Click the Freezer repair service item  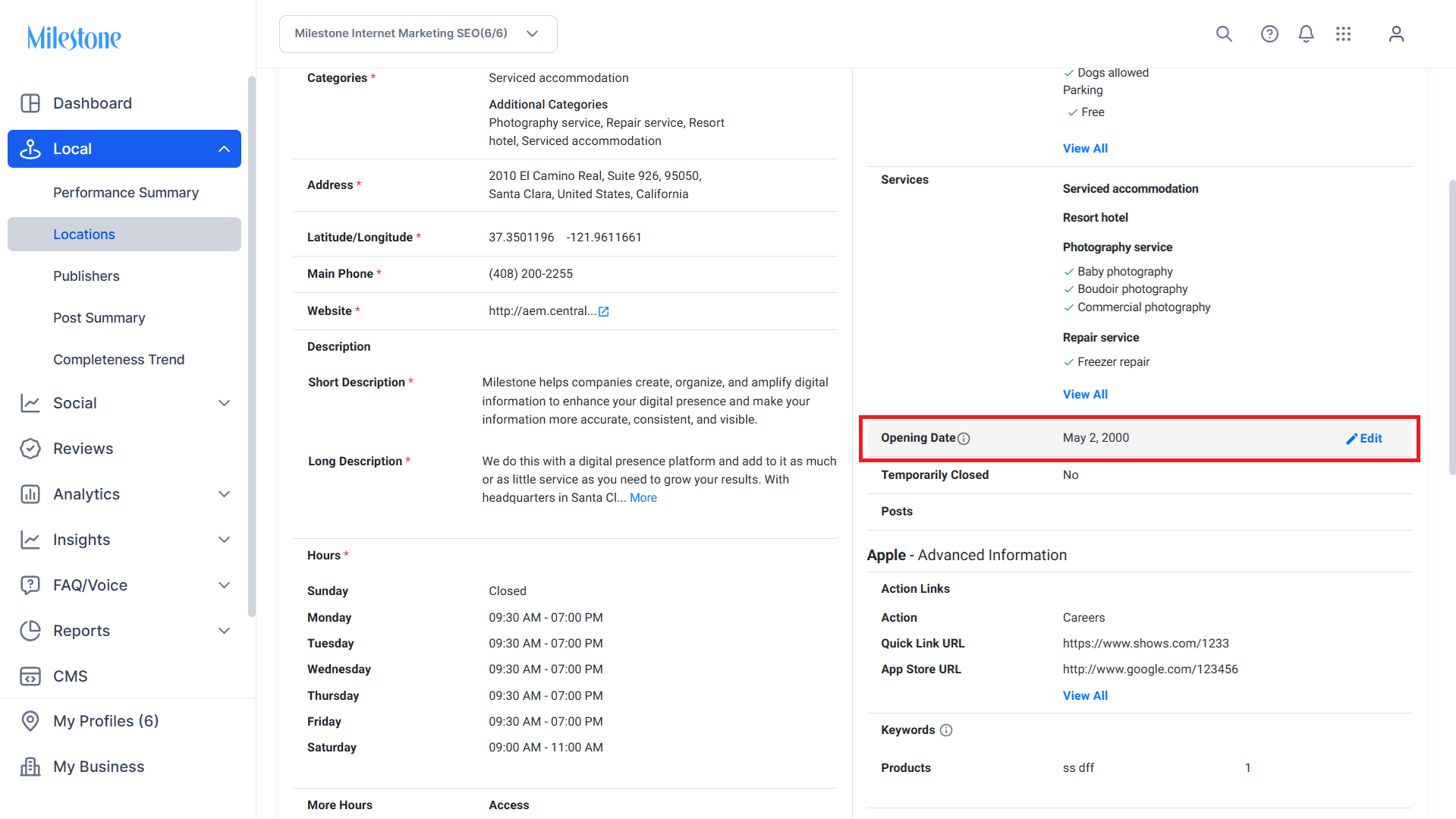[x=1113, y=362]
